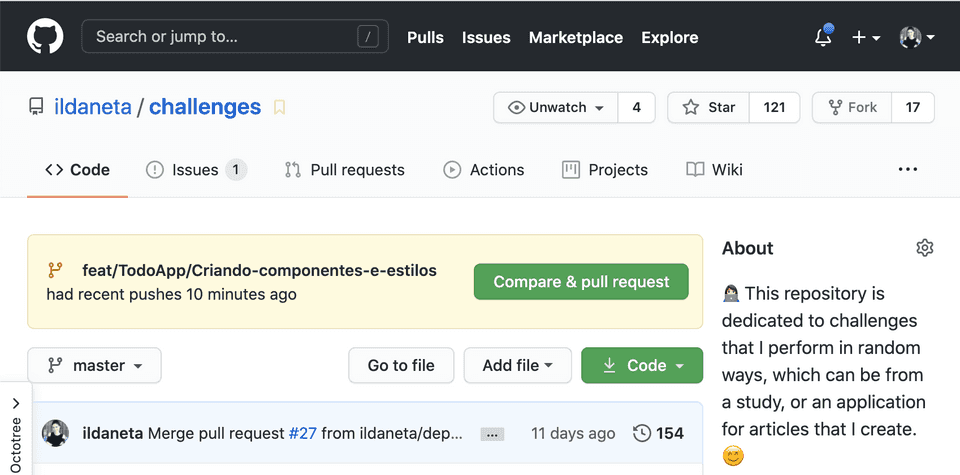The width and height of the screenshot is (960, 475).
Task: Open the master branch dropdown
Action: (x=94, y=366)
